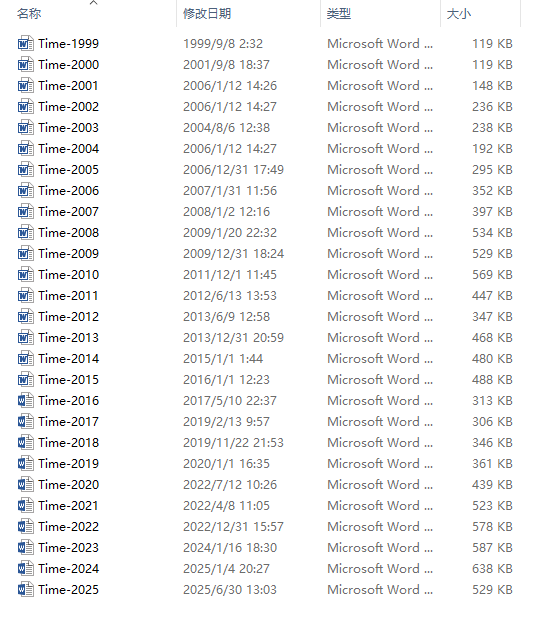Screen dimensions: 545x620
Task: Select the Time-2010 file name
Action: (x=68, y=275)
